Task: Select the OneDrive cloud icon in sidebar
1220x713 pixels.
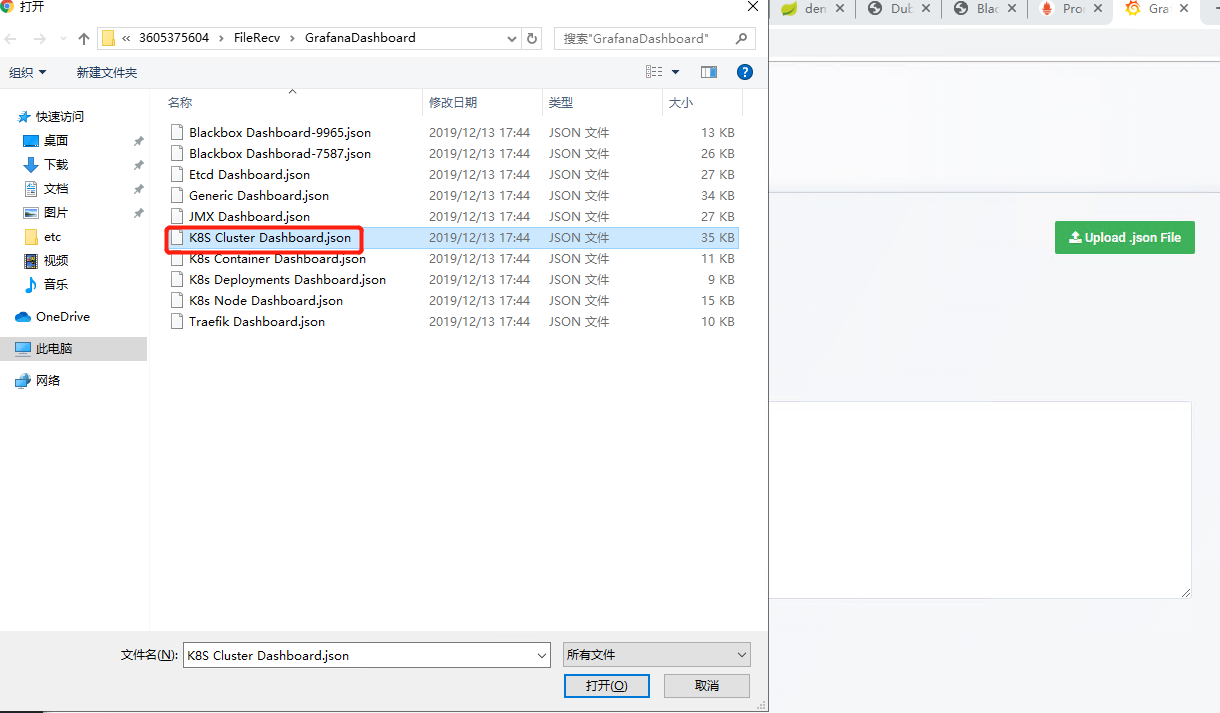Action: (23, 317)
